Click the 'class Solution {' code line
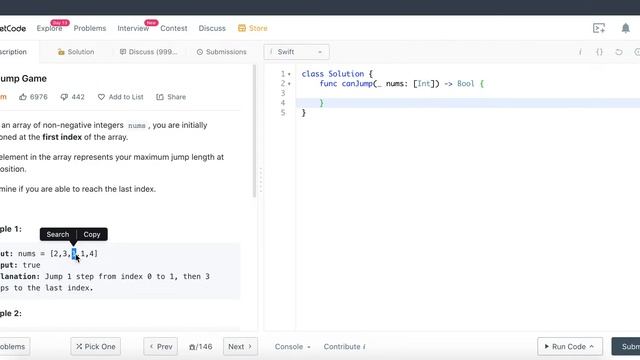 point(337,74)
